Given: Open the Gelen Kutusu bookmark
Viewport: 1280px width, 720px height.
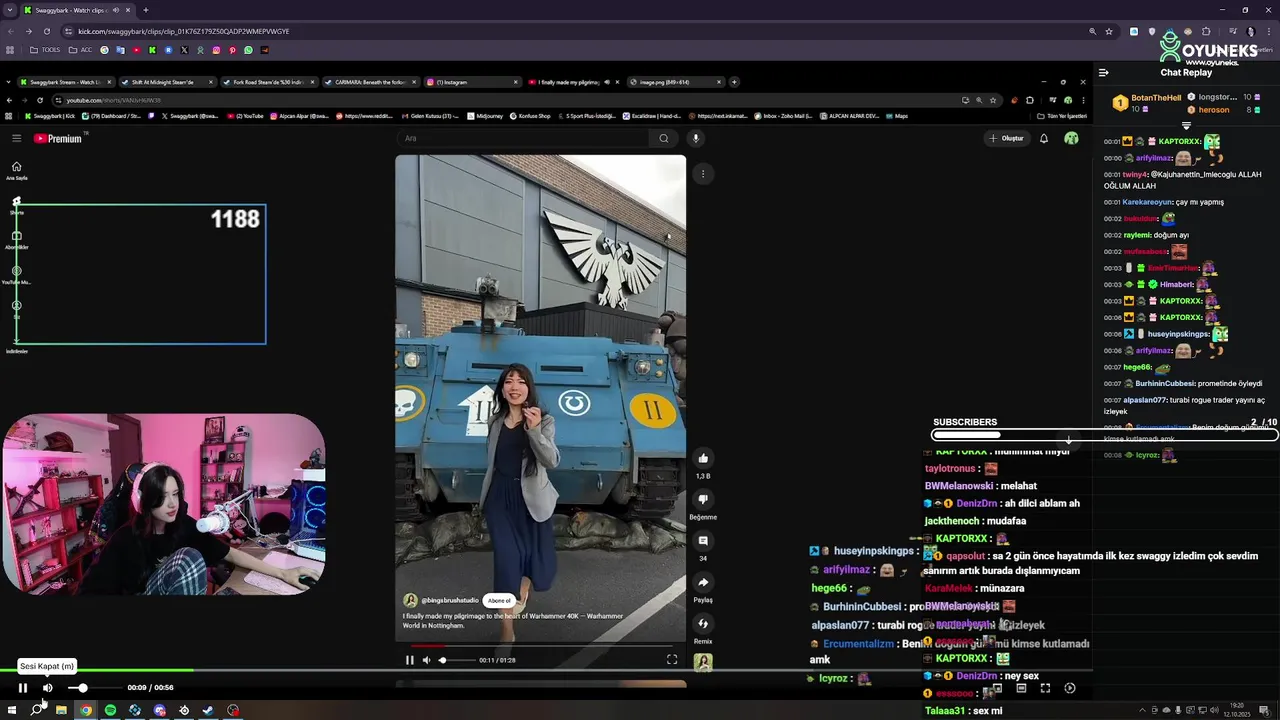Looking at the screenshot, I should (x=432, y=116).
